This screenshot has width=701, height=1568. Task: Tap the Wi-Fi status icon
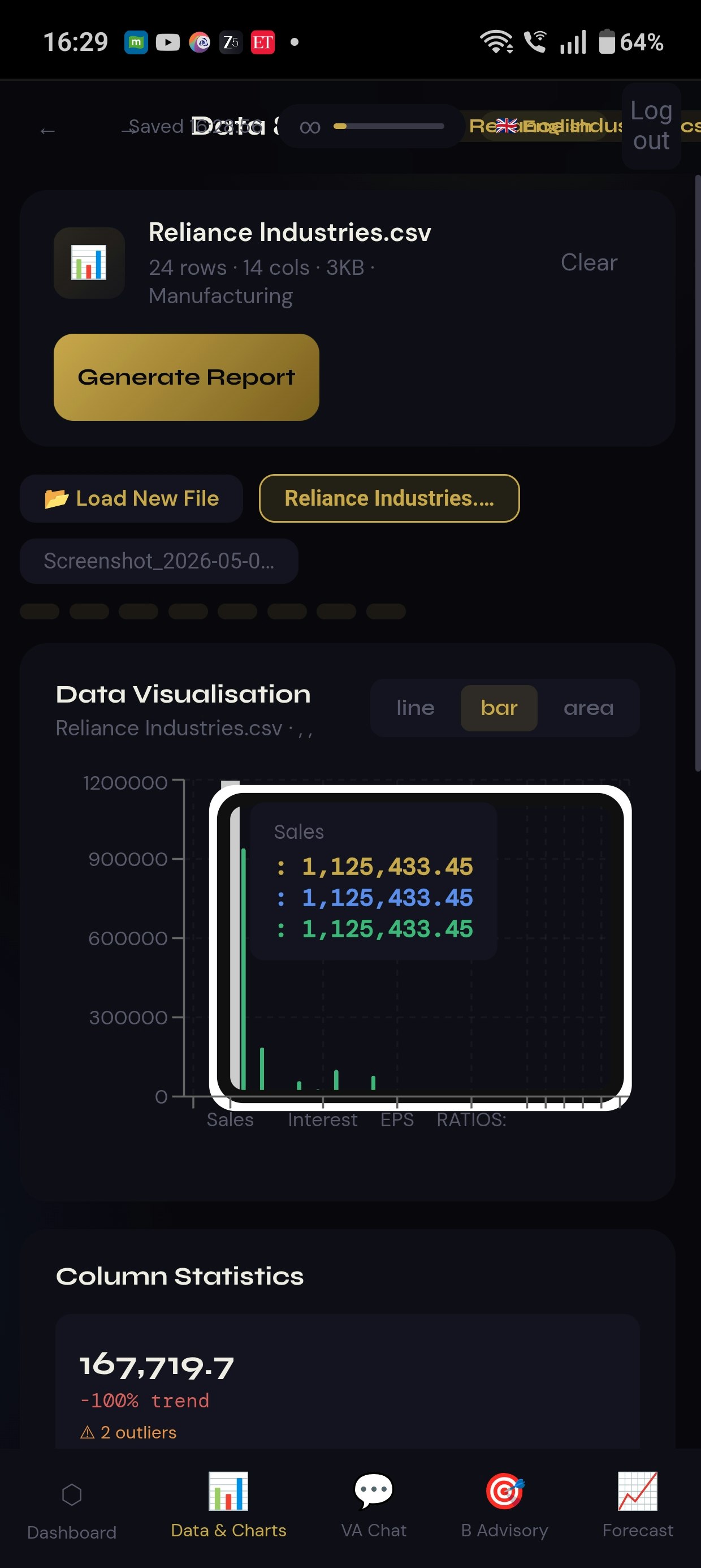coord(496,42)
